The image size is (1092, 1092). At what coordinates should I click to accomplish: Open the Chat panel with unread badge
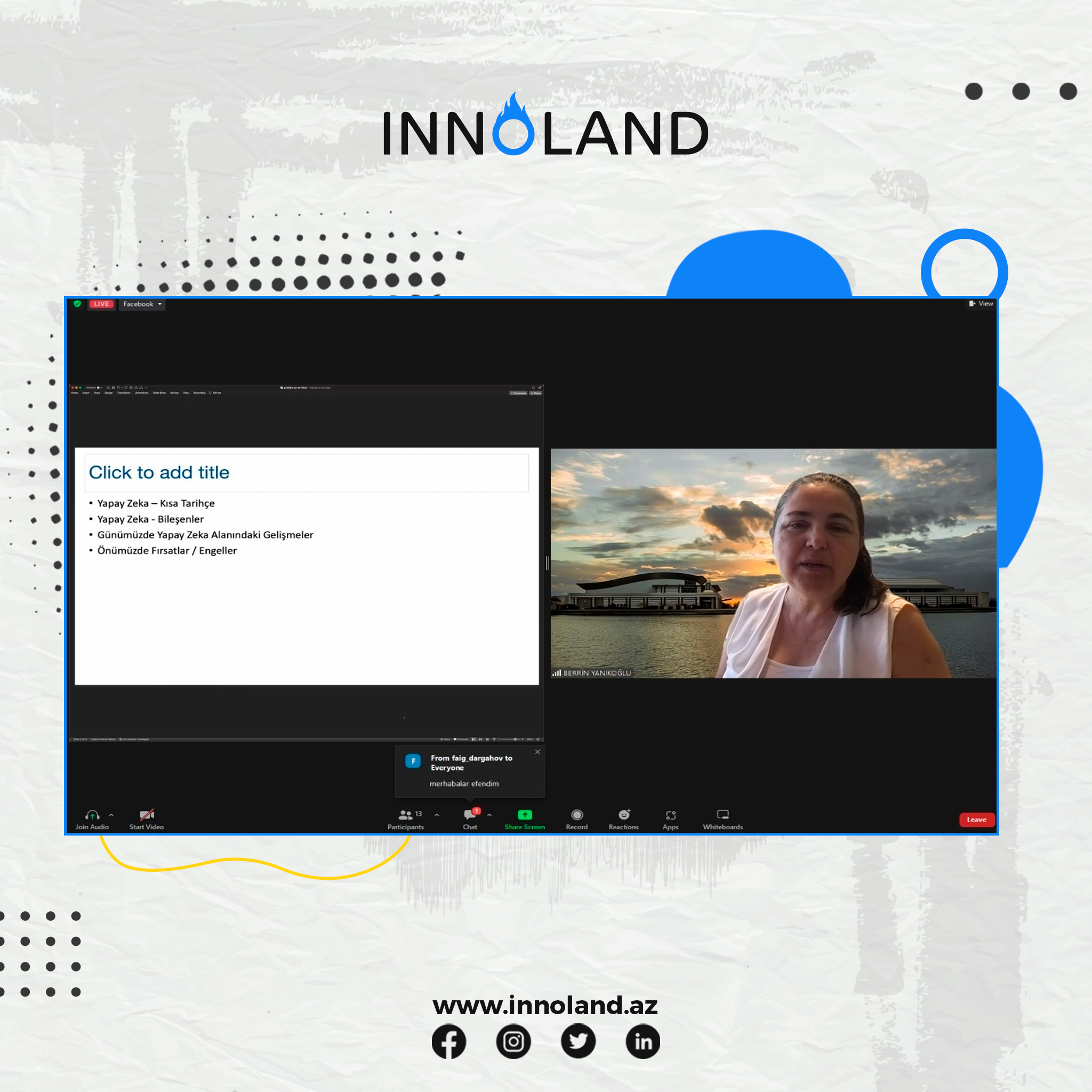click(x=470, y=820)
